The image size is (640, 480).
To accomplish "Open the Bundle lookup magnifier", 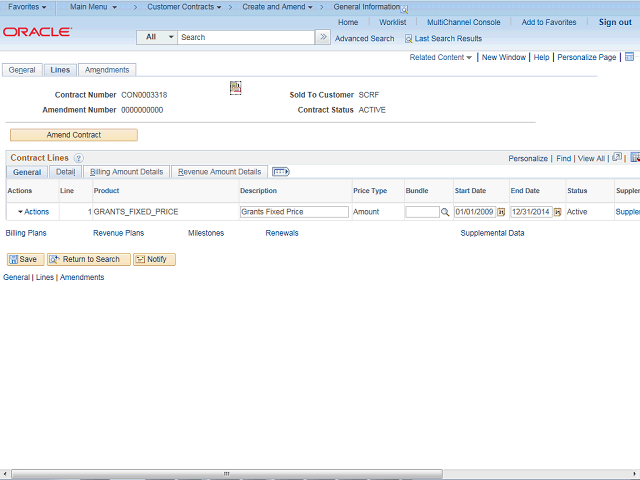I will 445,212.
